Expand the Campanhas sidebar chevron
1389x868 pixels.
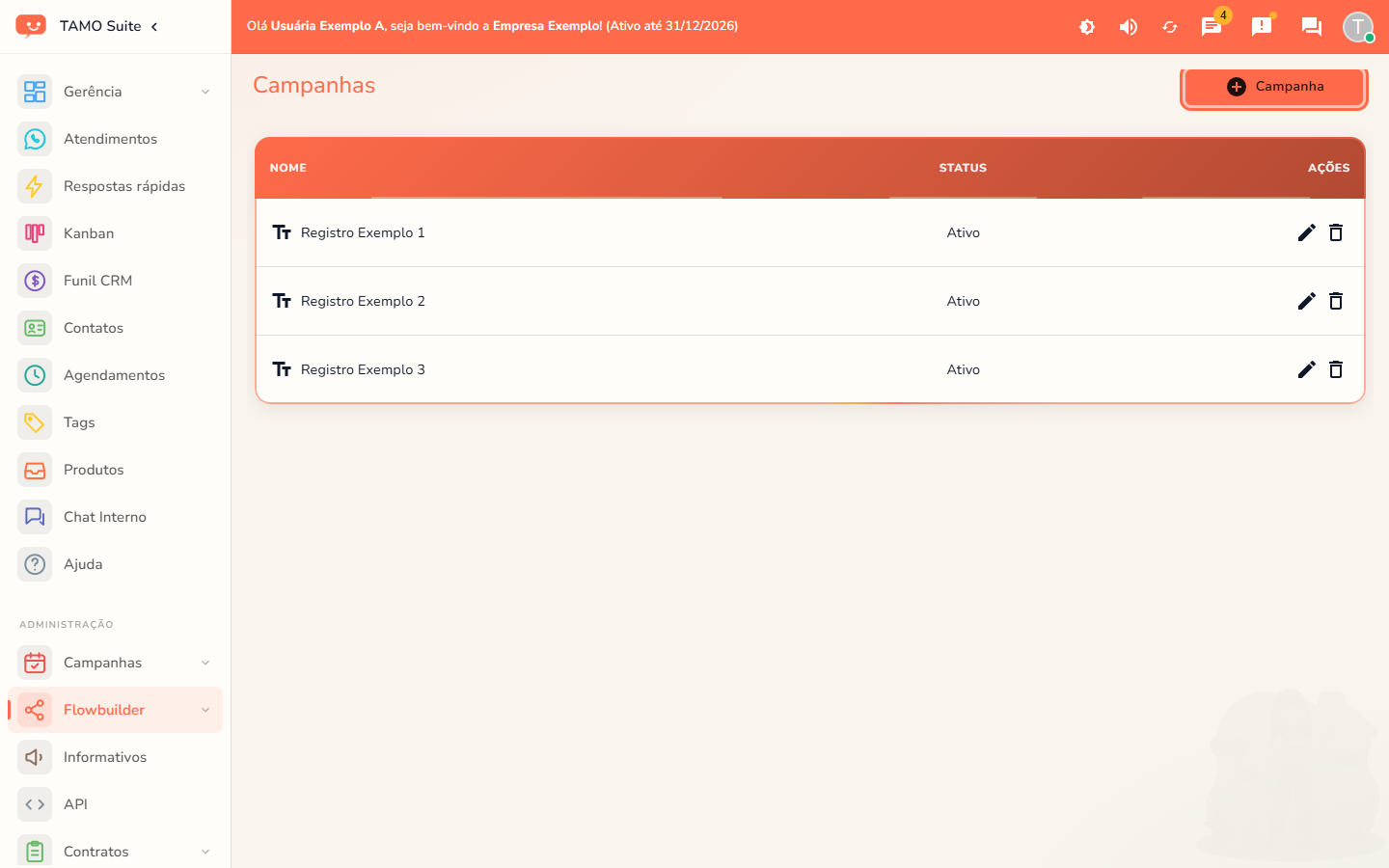point(205,663)
